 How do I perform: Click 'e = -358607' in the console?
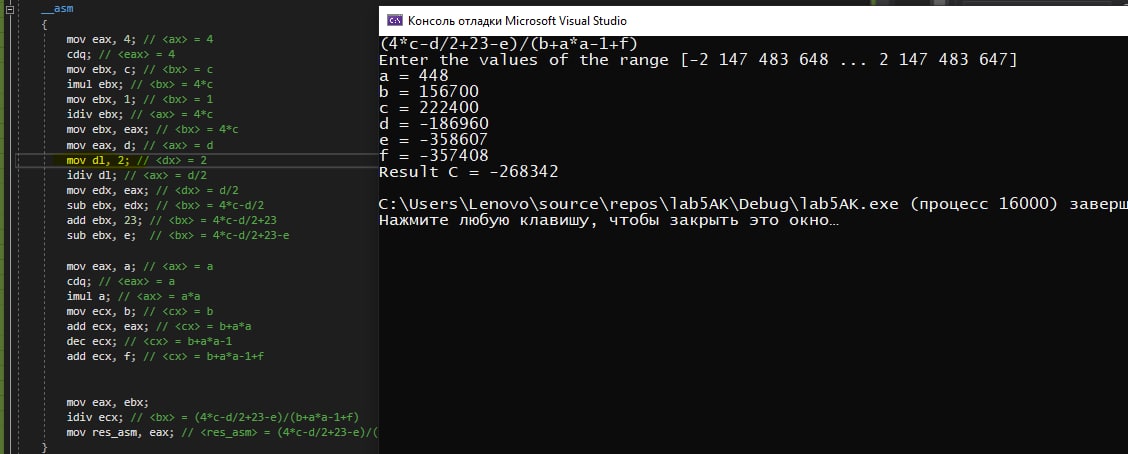tap(434, 139)
